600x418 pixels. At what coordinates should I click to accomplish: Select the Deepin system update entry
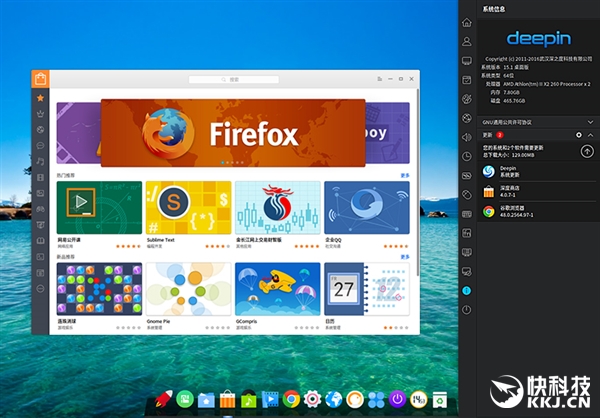click(538, 171)
